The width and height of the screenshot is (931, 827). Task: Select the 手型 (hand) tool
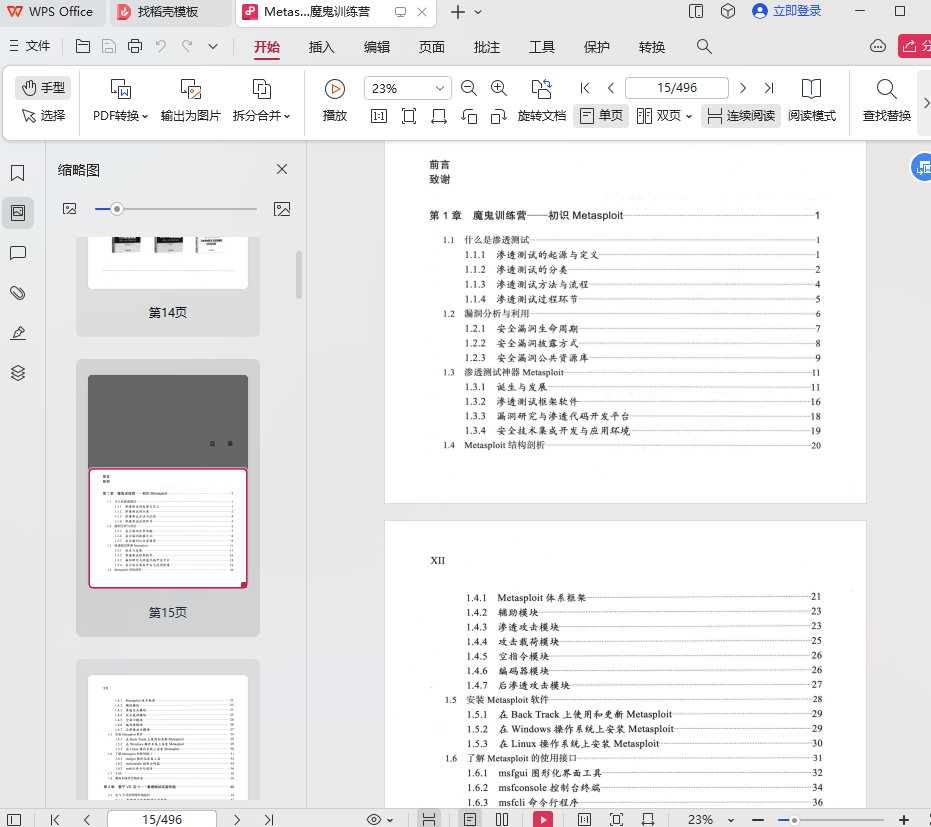pos(43,88)
